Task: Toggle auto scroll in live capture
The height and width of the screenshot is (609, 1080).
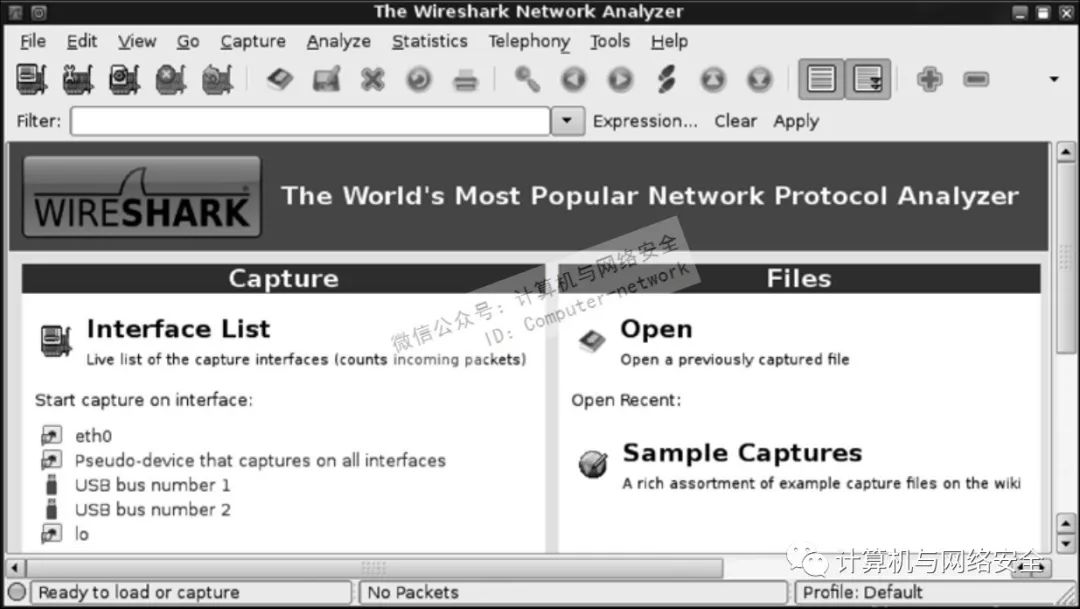Action: click(x=868, y=79)
